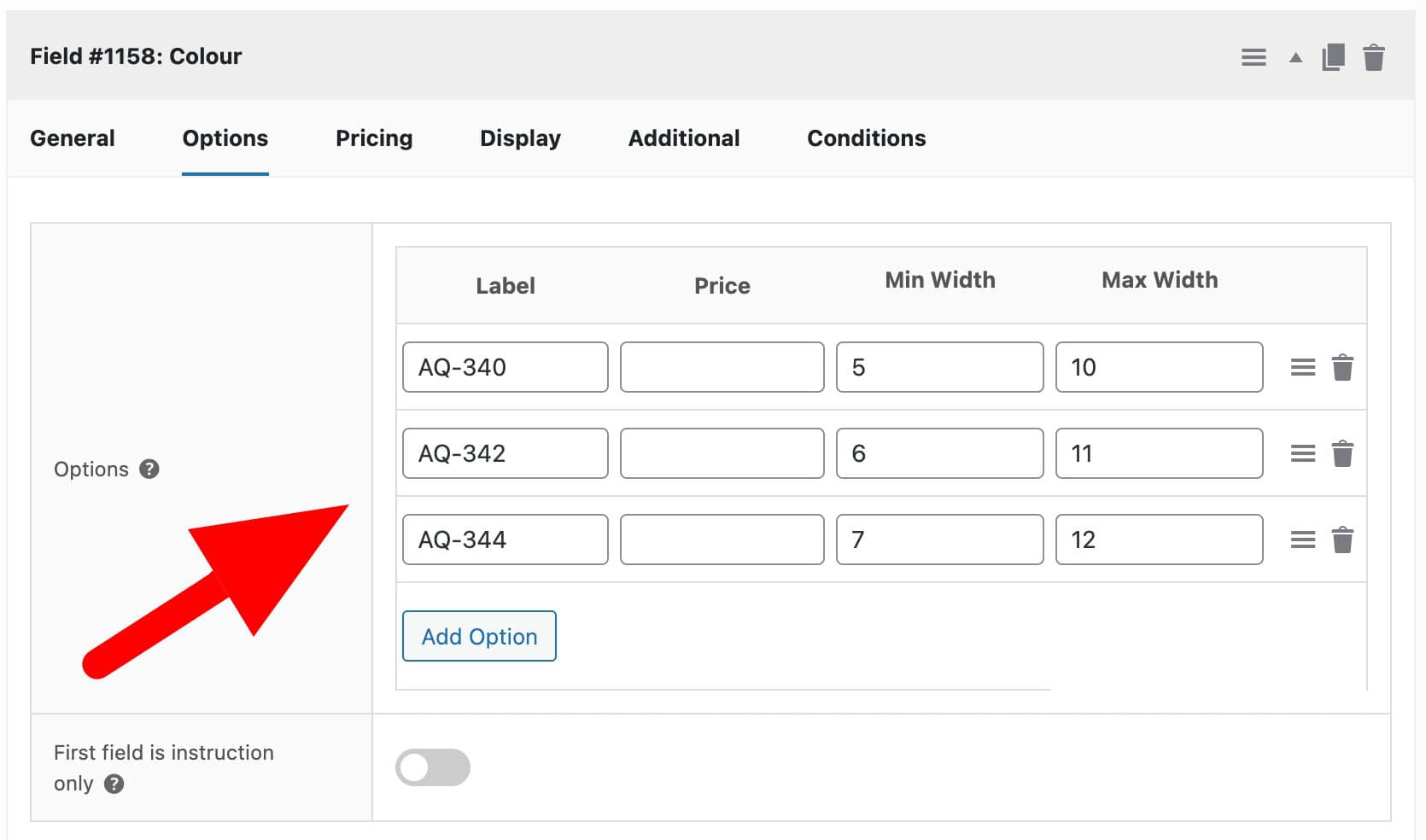Click the Price input for AQ-340

click(722, 367)
